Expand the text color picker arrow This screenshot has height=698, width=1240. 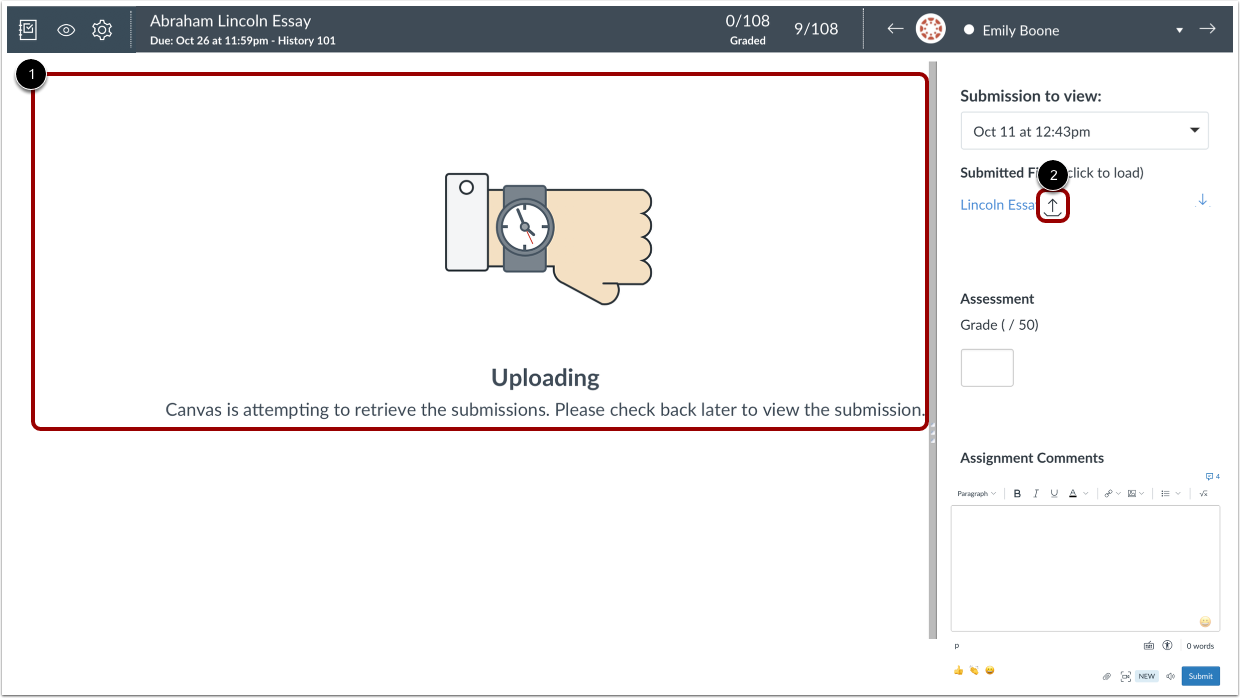point(1085,493)
